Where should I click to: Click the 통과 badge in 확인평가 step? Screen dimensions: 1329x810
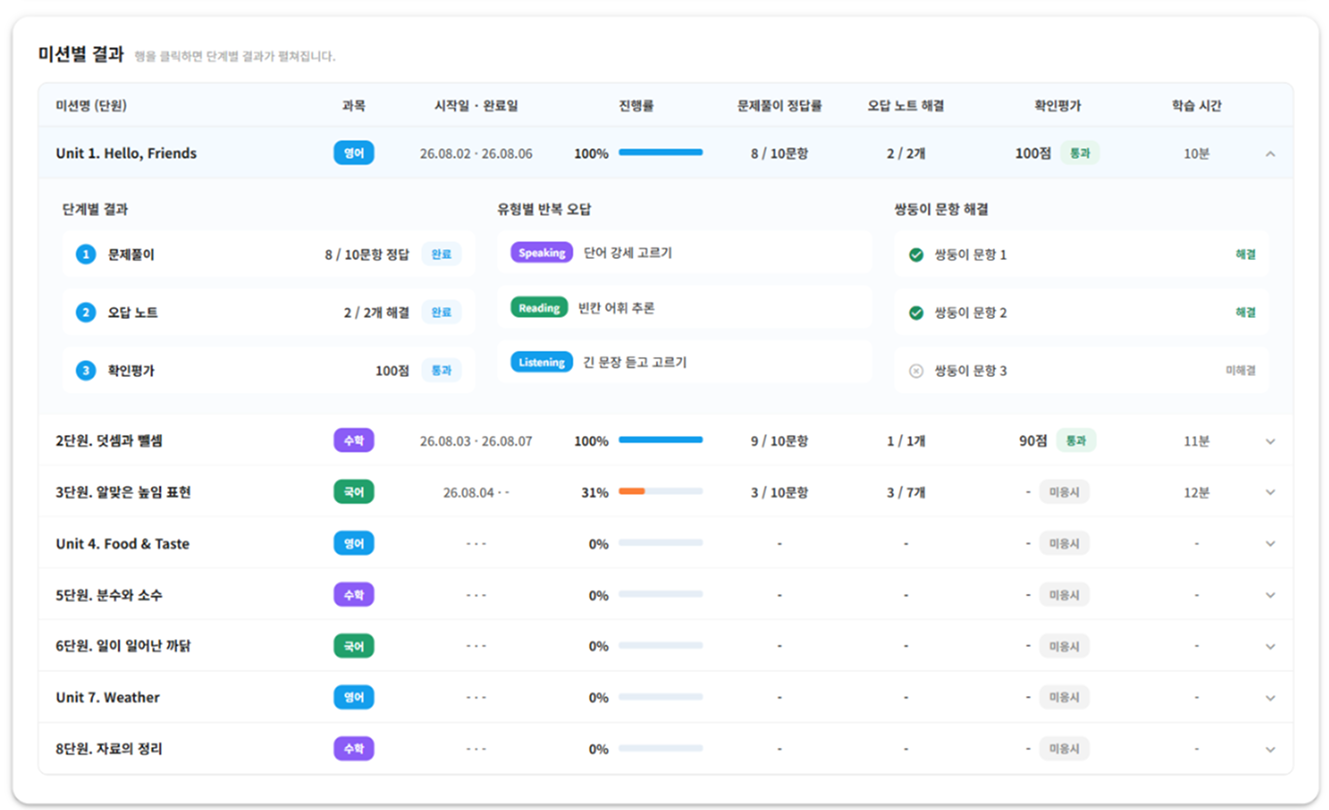441,370
